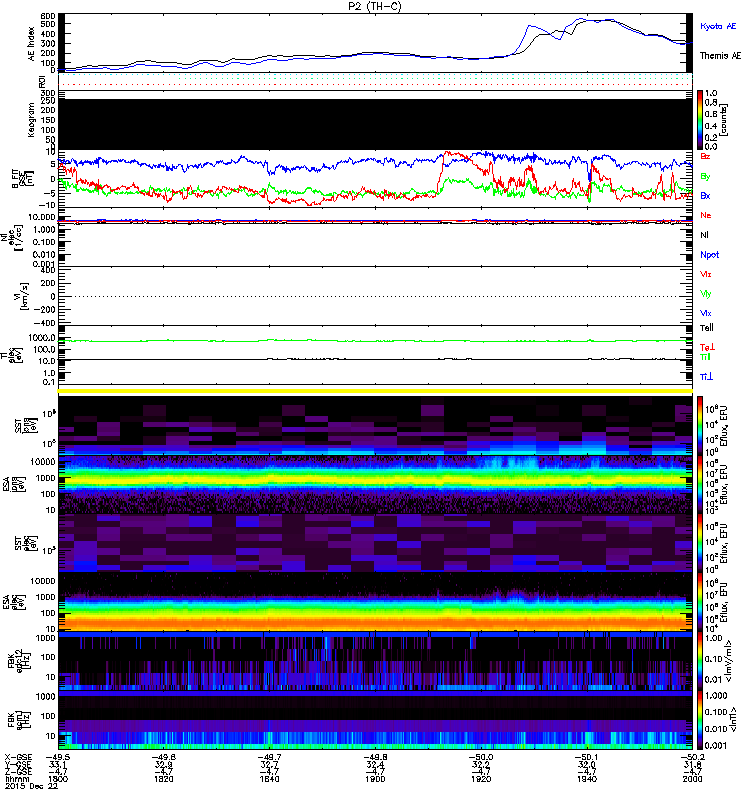Click the ROI axis label
Viewport: 750px width, 800px height.
coord(42,81)
